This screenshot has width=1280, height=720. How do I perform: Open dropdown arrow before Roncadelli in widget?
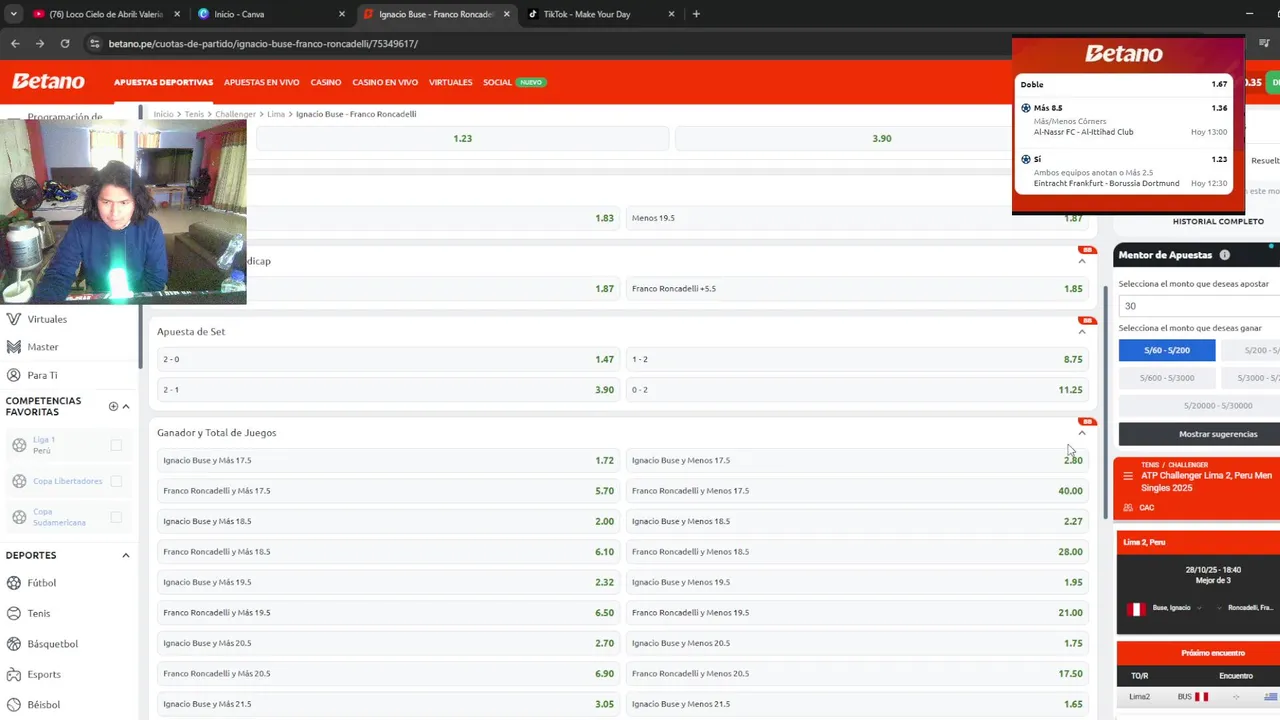[x=1220, y=608]
